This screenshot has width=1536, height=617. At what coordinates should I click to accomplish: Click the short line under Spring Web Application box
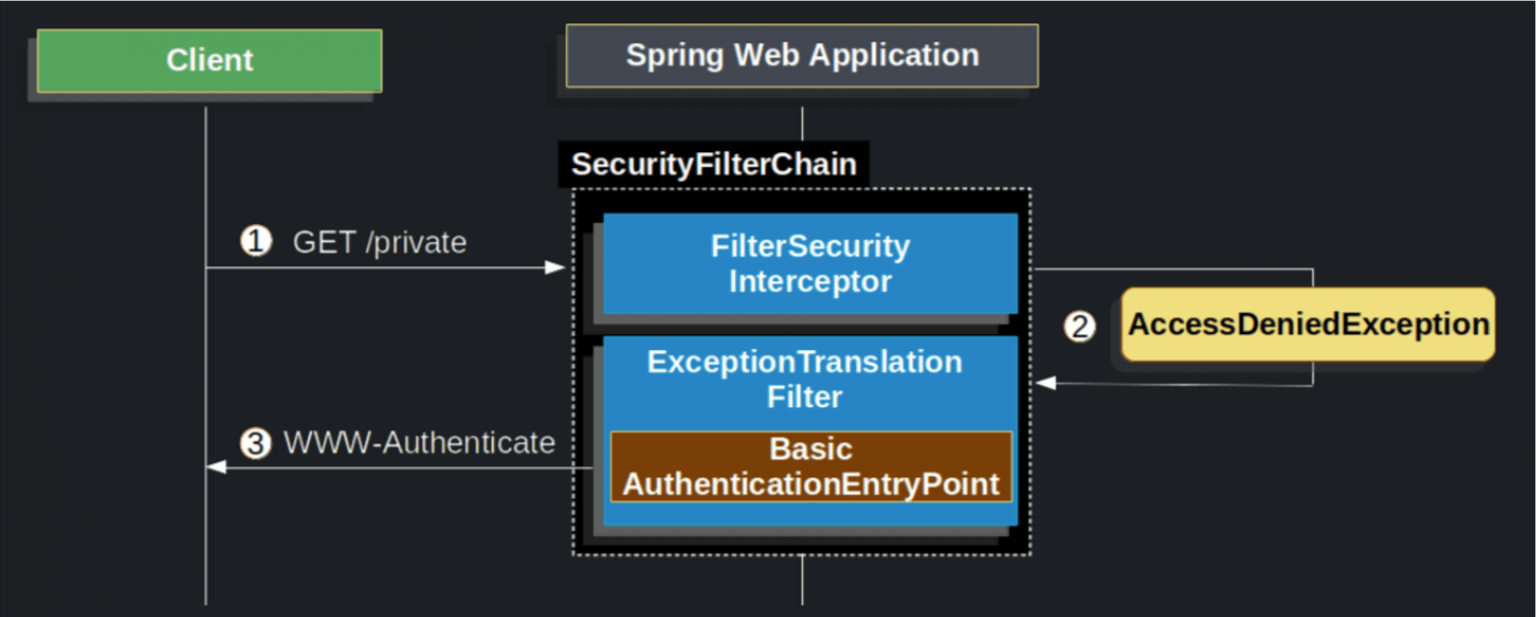pos(802,123)
